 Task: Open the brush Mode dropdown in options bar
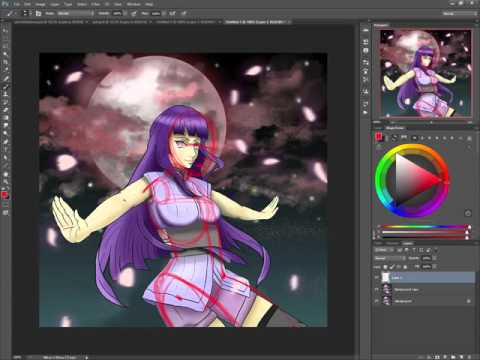[75, 13]
